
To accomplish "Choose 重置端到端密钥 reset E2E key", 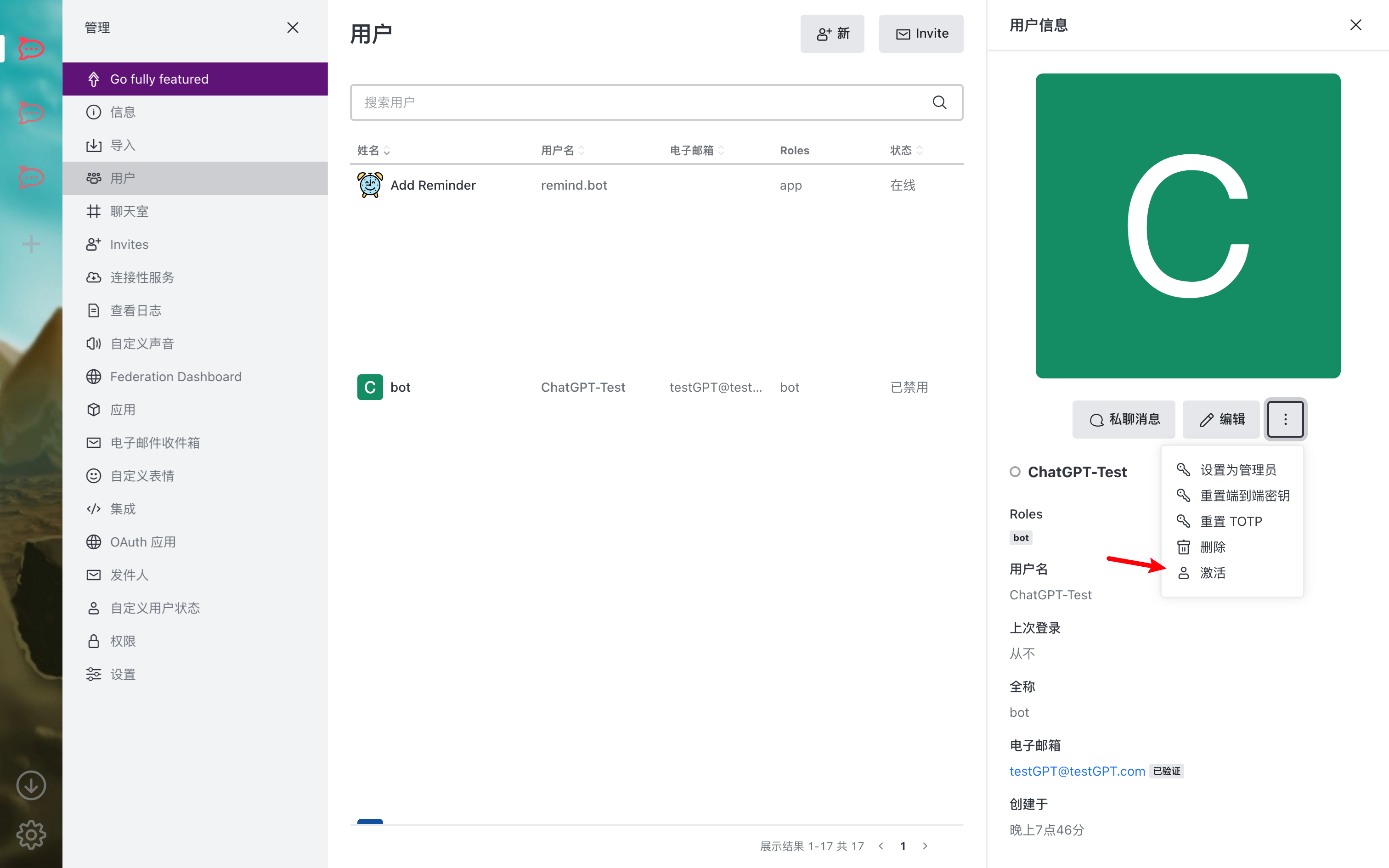I will [1232, 496].
